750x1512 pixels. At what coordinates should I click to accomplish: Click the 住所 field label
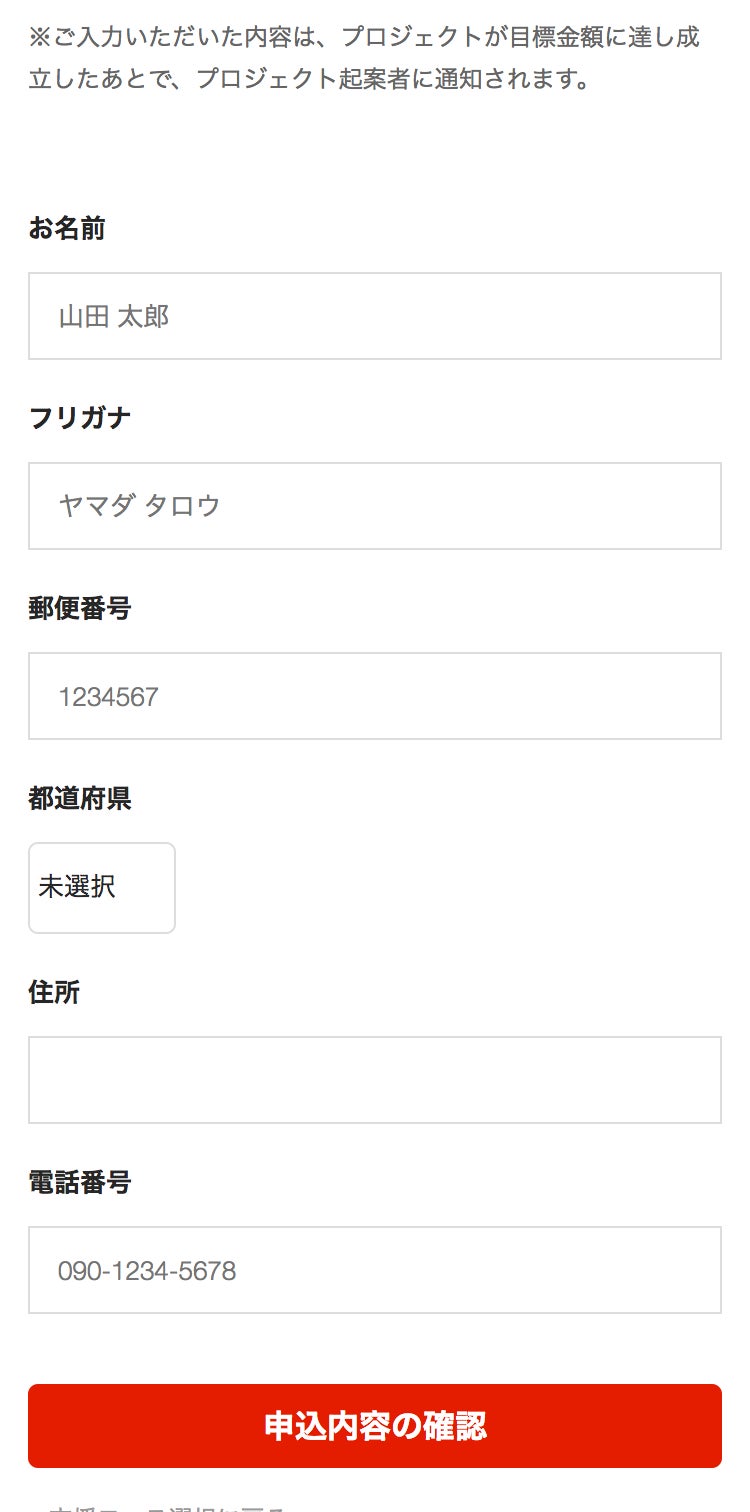pos(54,992)
